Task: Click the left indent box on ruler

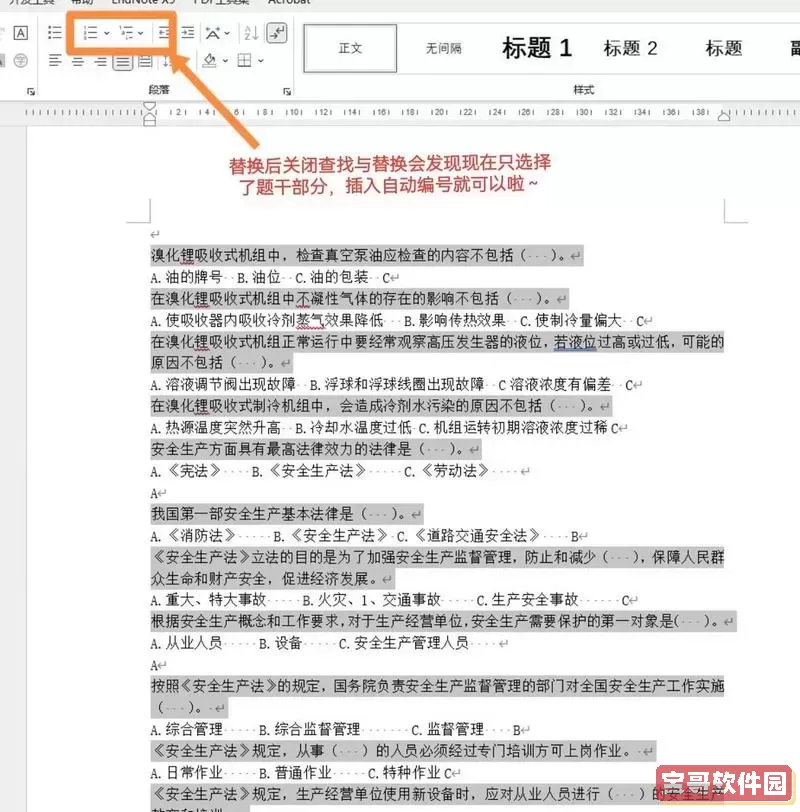Action: click(150, 122)
